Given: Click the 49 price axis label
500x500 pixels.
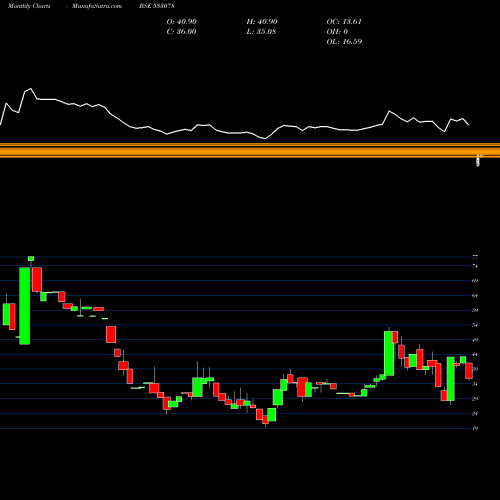Looking at the screenshot, I should point(475,340).
